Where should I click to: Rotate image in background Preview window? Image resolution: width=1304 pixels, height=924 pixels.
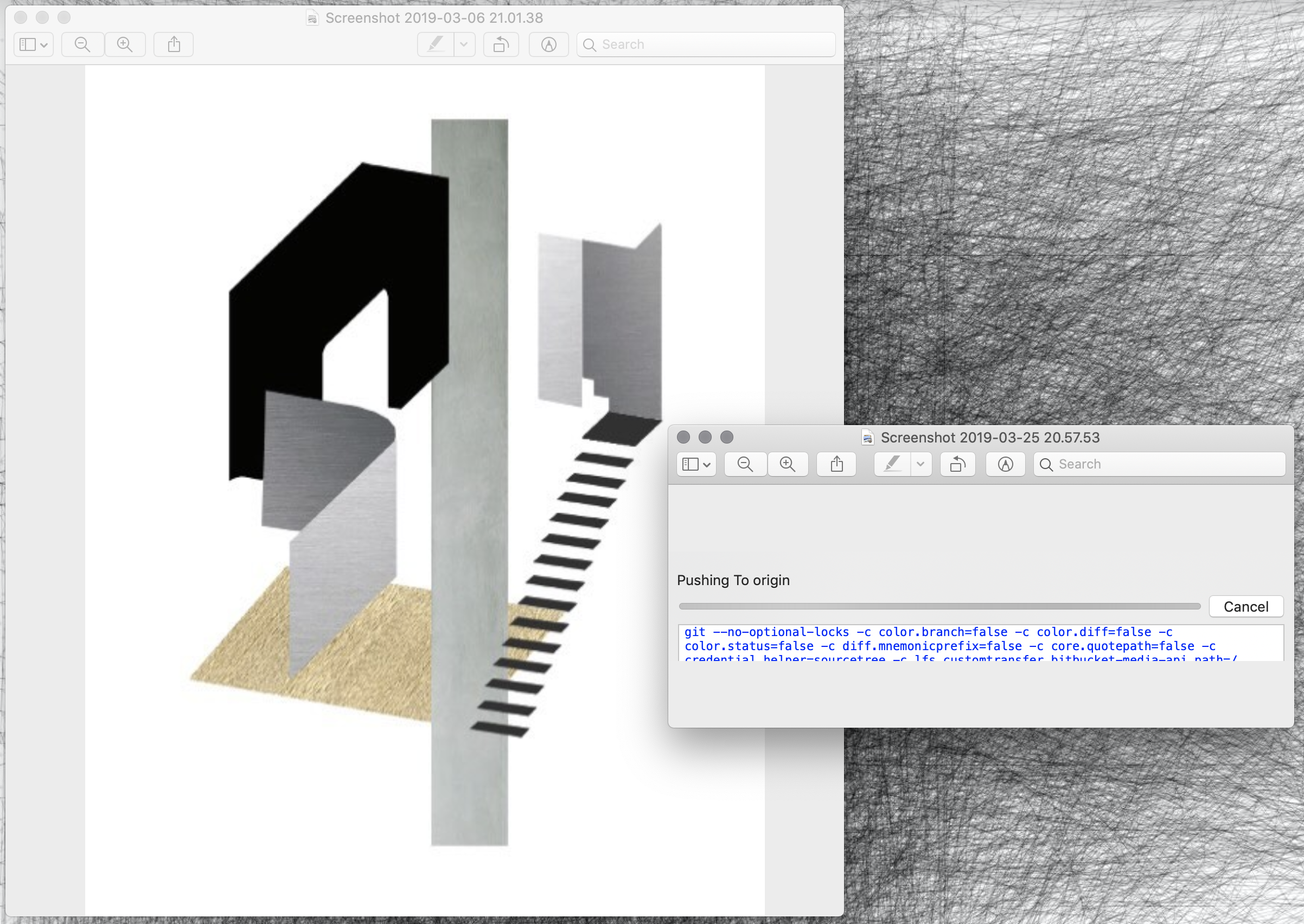pos(501,44)
